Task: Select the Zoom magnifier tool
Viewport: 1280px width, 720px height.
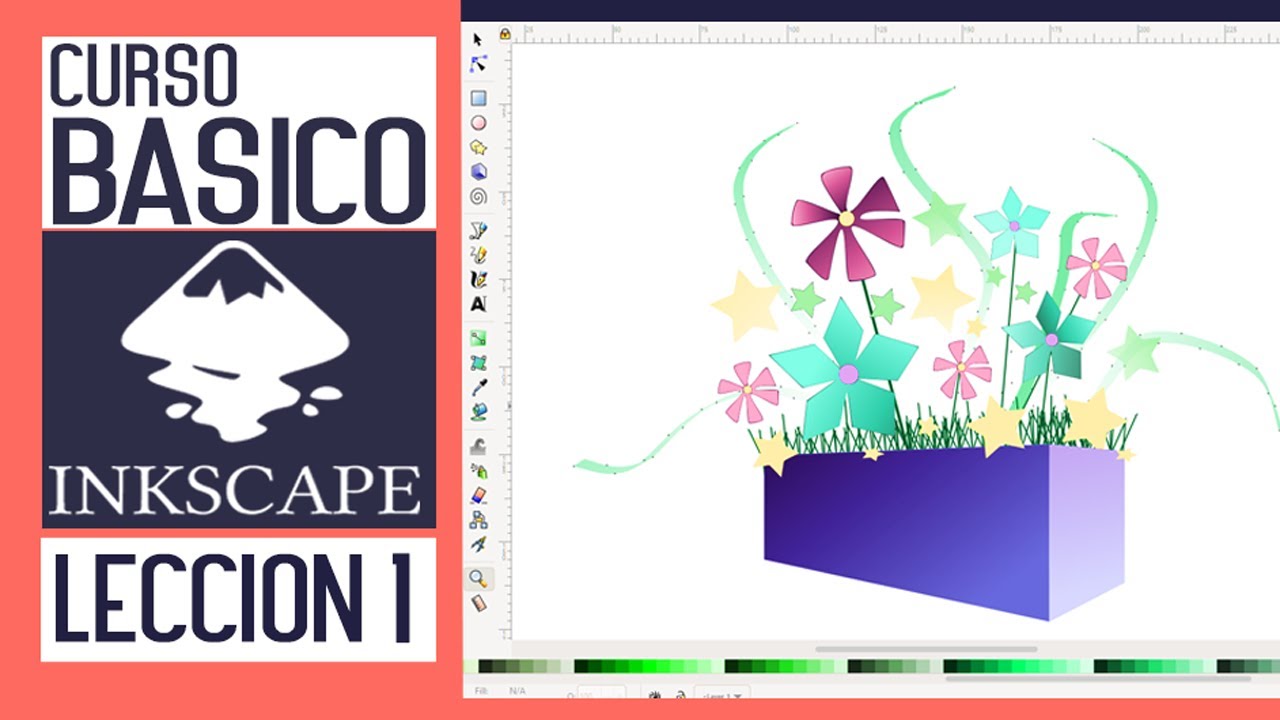Action: 478,578
